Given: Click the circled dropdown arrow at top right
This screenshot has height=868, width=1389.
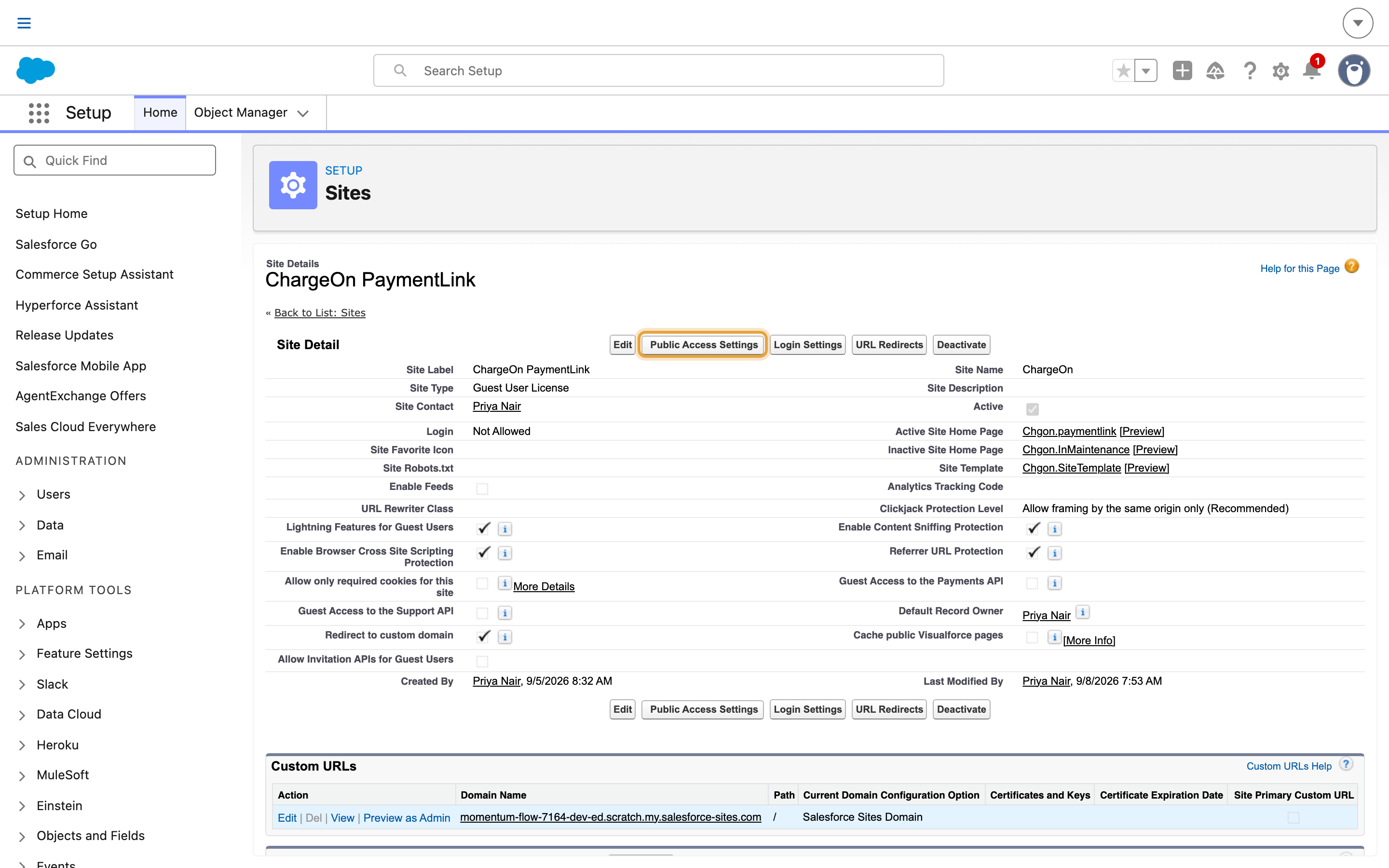Looking at the screenshot, I should (1358, 23).
